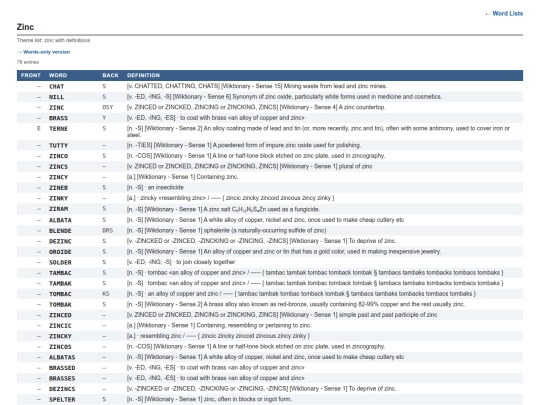Viewport: 540px width, 405px height.
Task: Select the word ALBATA
Action: coord(60,220)
